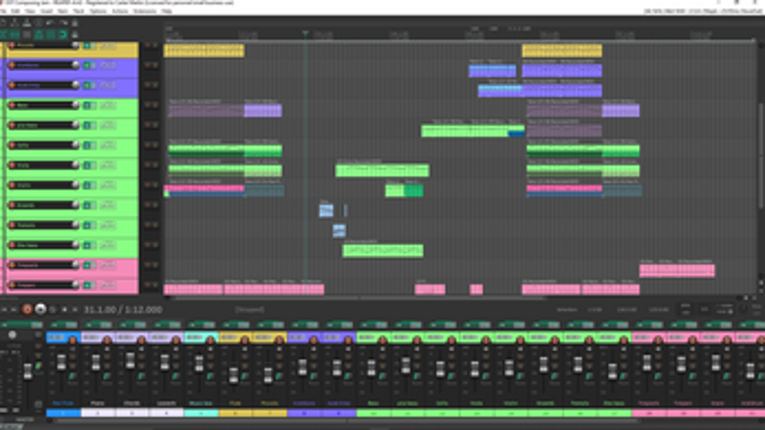The height and width of the screenshot is (430, 765).
Task: Adjust the yellow Piccolo track volume knob
Action: pos(75,45)
